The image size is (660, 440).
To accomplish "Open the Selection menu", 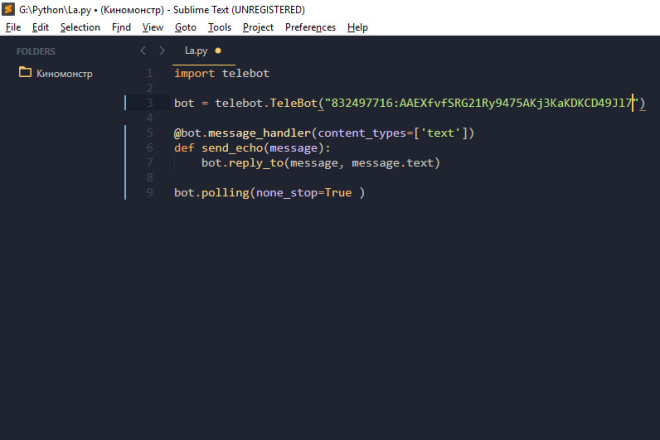I will click(80, 27).
